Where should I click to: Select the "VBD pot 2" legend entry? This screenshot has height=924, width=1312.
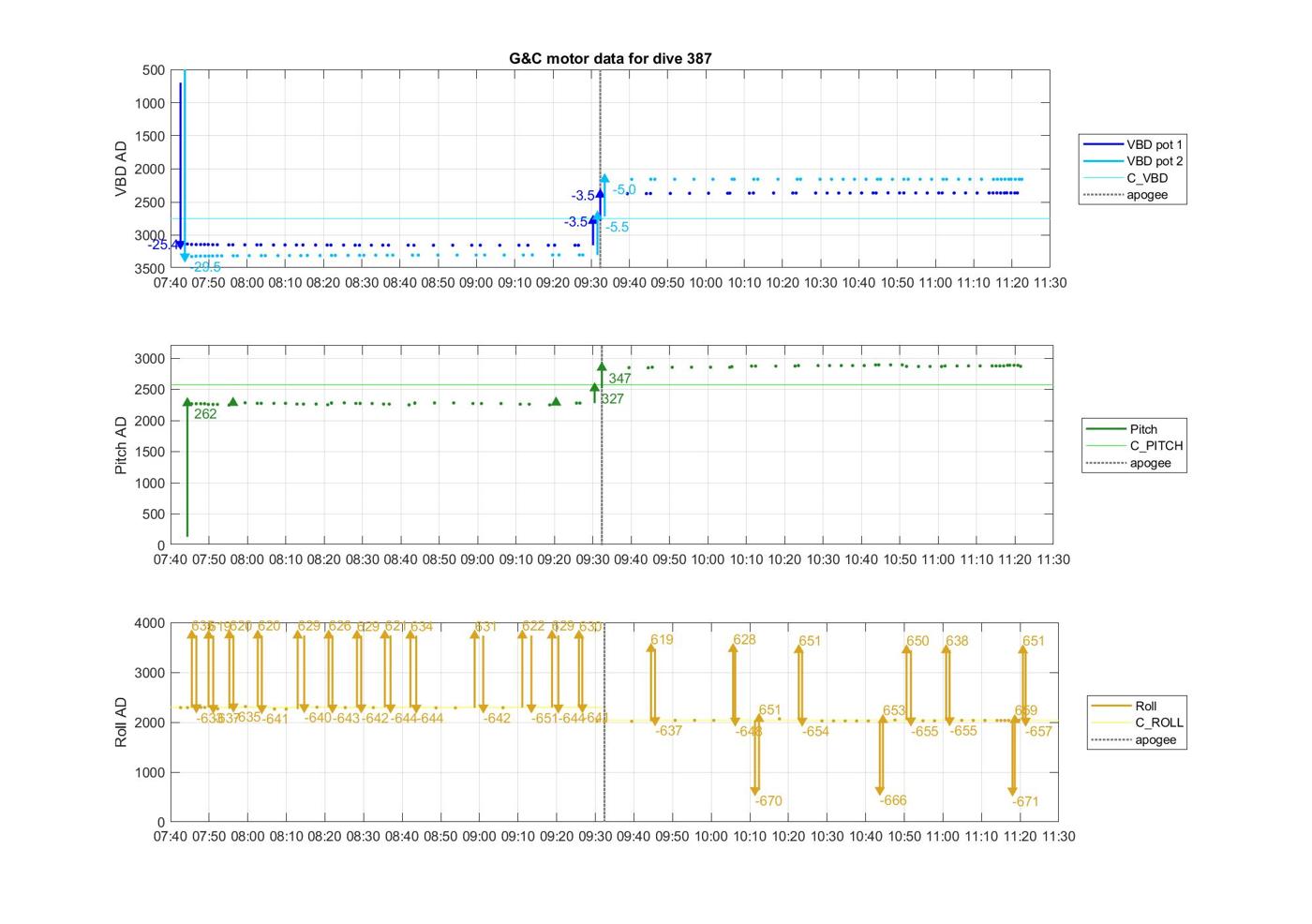pyautogui.click(x=1132, y=161)
